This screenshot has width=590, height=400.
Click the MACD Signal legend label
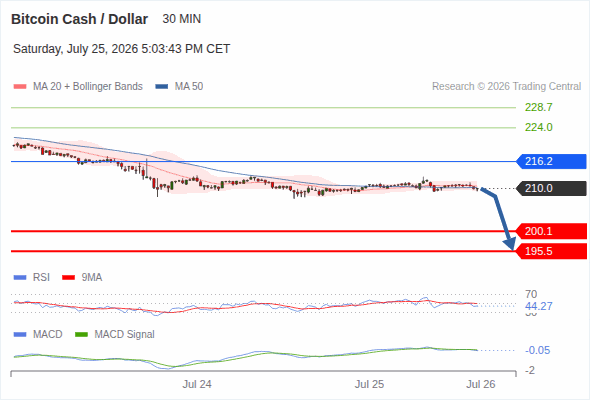pyautogui.click(x=125, y=335)
